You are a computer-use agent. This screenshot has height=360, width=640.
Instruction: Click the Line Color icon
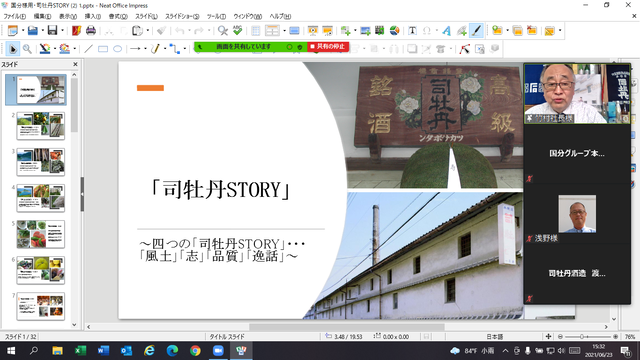pos(44,49)
